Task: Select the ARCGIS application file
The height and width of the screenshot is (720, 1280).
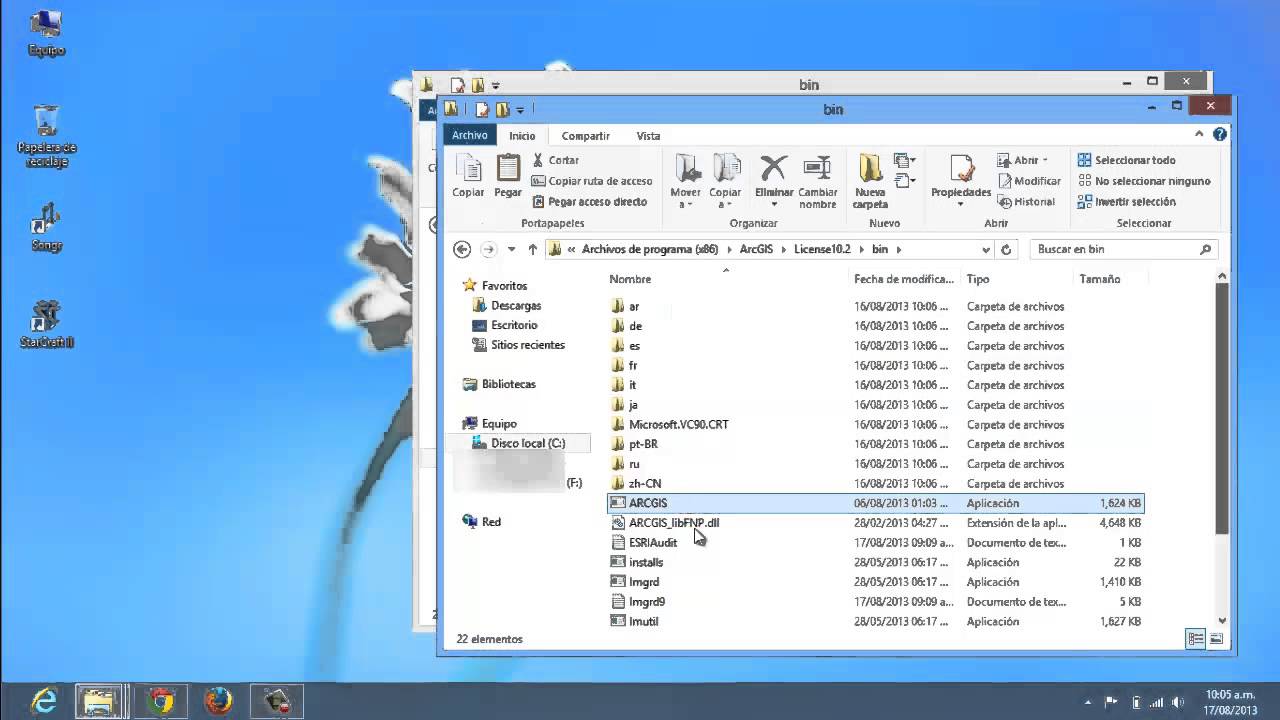Action: tap(875, 503)
